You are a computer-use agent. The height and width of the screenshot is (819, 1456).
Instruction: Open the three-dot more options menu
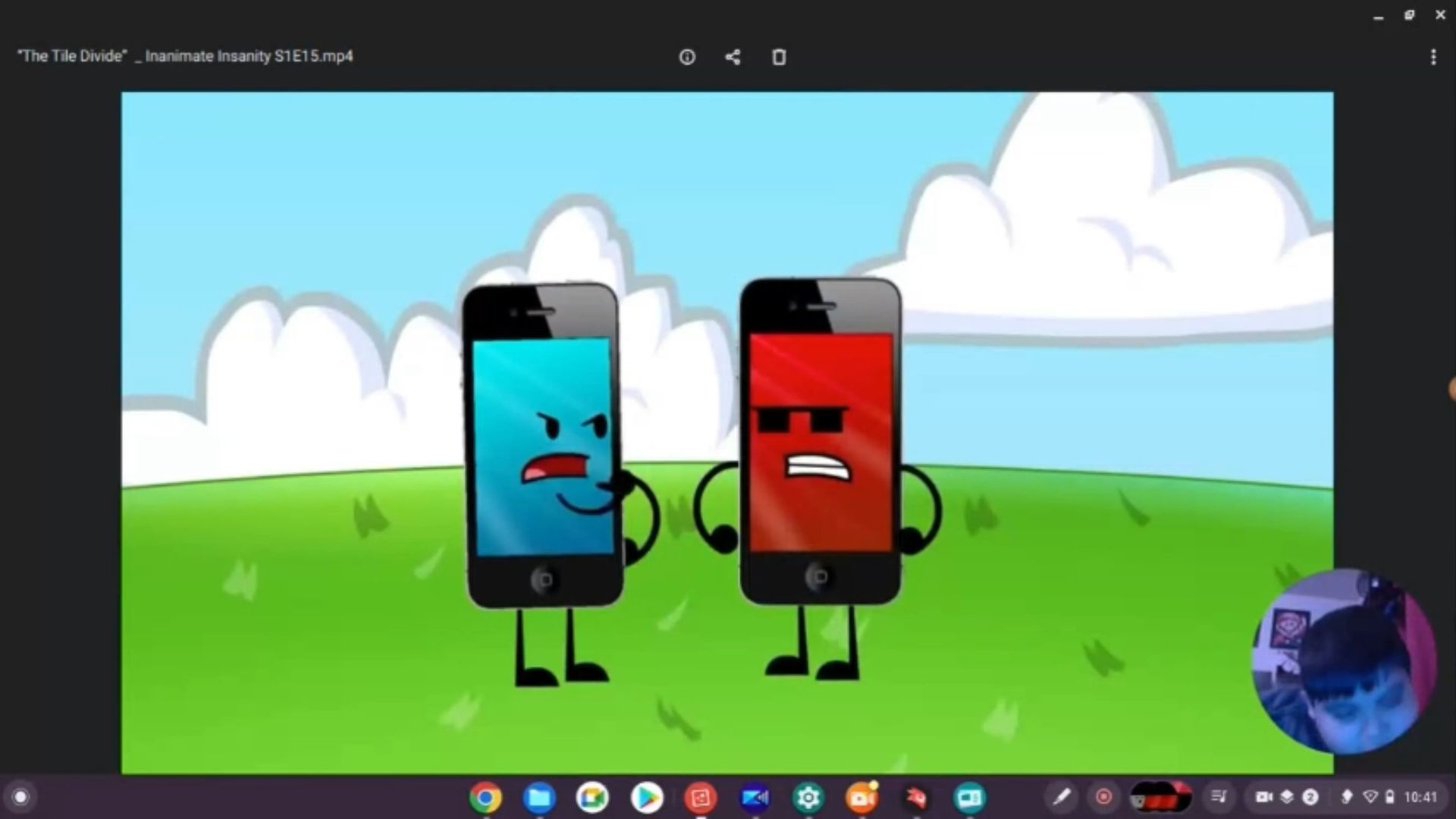point(1433,57)
